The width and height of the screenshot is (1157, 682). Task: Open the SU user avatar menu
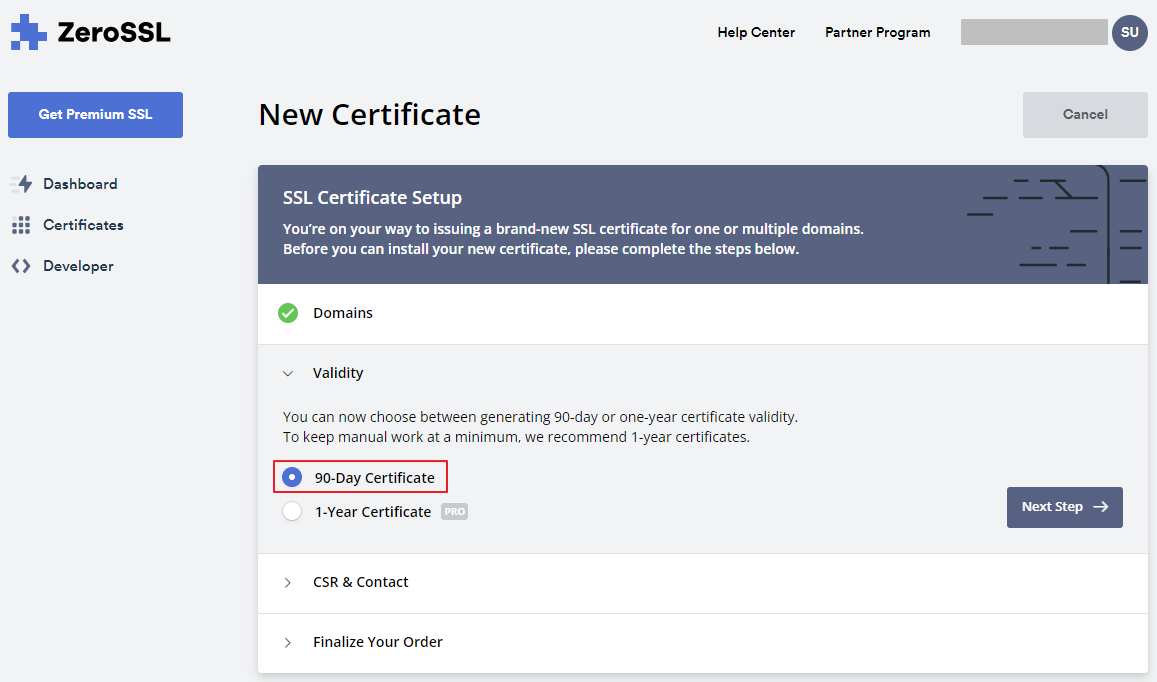click(1129, 32)
